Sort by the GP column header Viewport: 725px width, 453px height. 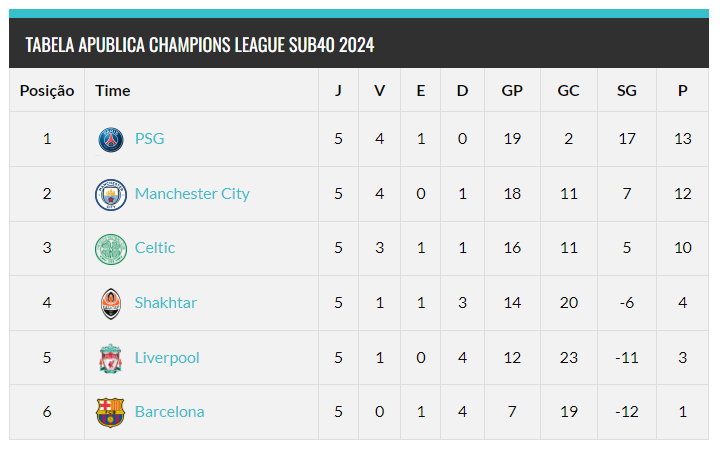click(x=512, y=91)
